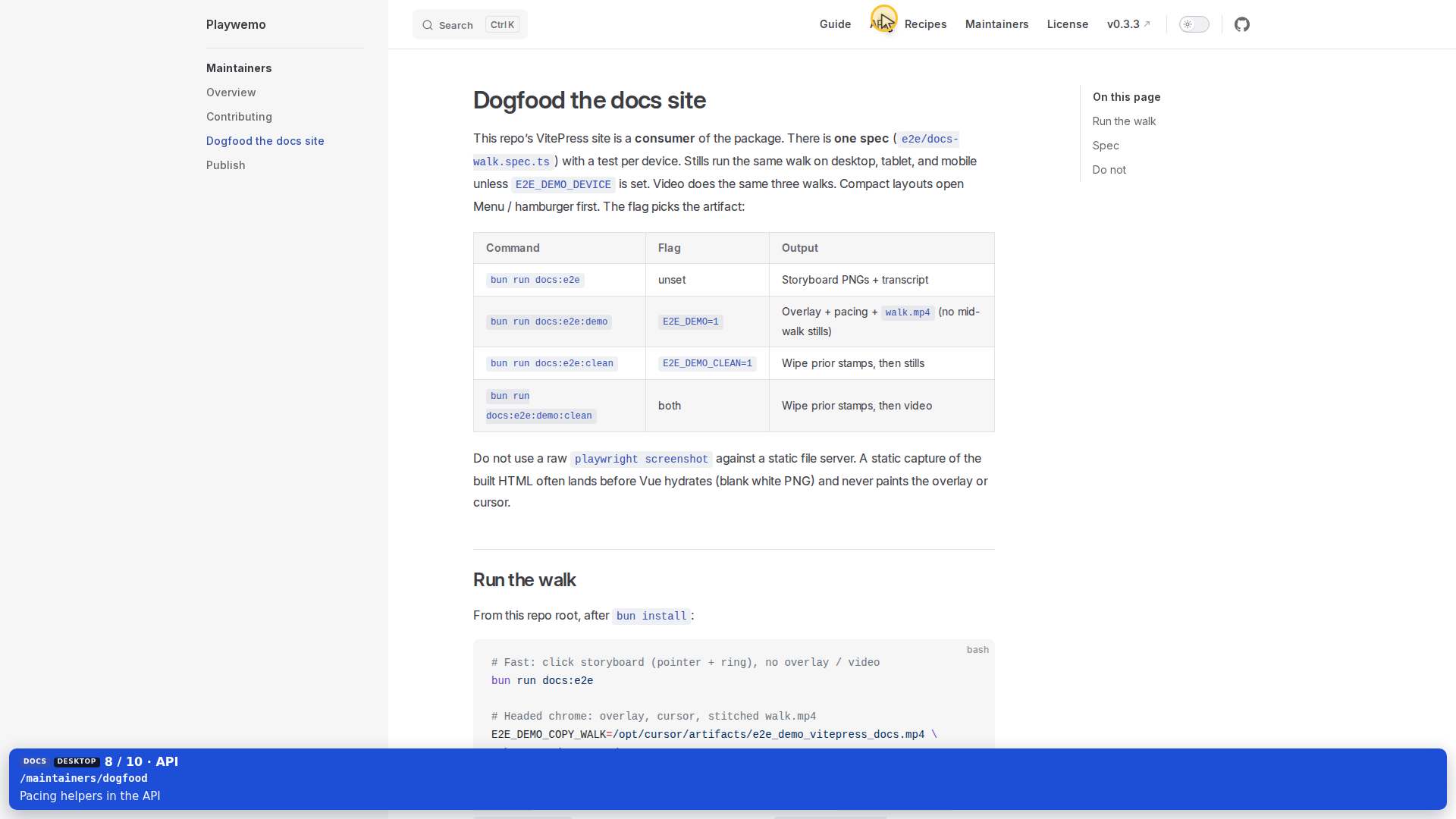Click the e2e/docs-walk.spec.ts inline code
1456x819 pixels.
(x=716, y=150)
